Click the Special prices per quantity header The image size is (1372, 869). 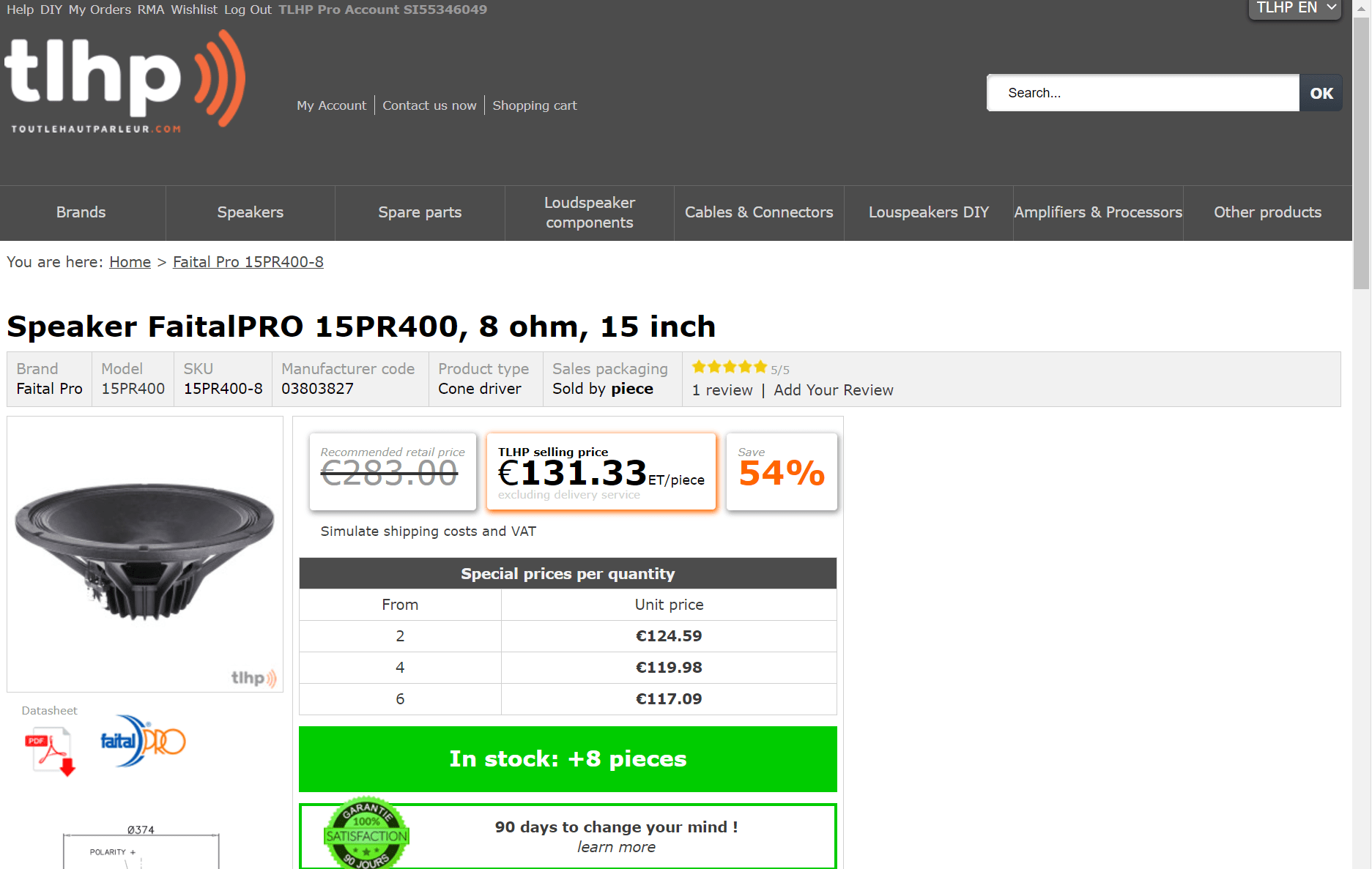[x=568, y=574]
